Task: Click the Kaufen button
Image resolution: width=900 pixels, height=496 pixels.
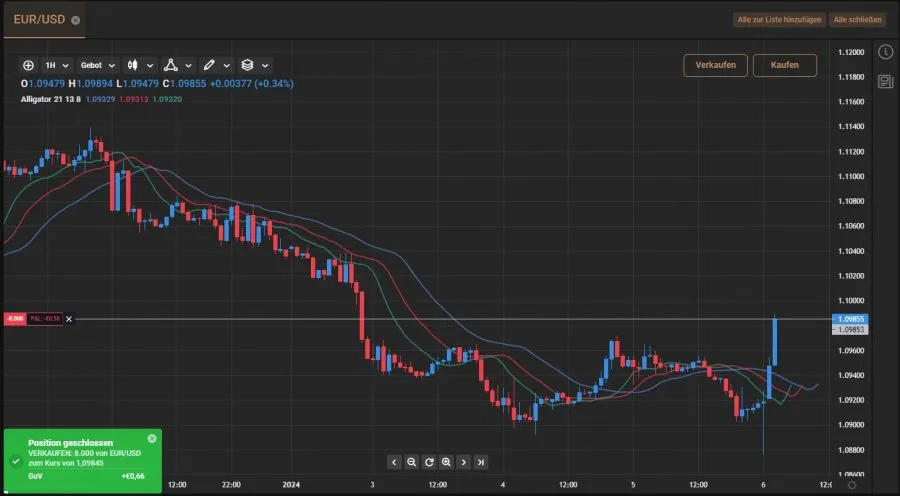Action: coord(785,65)
